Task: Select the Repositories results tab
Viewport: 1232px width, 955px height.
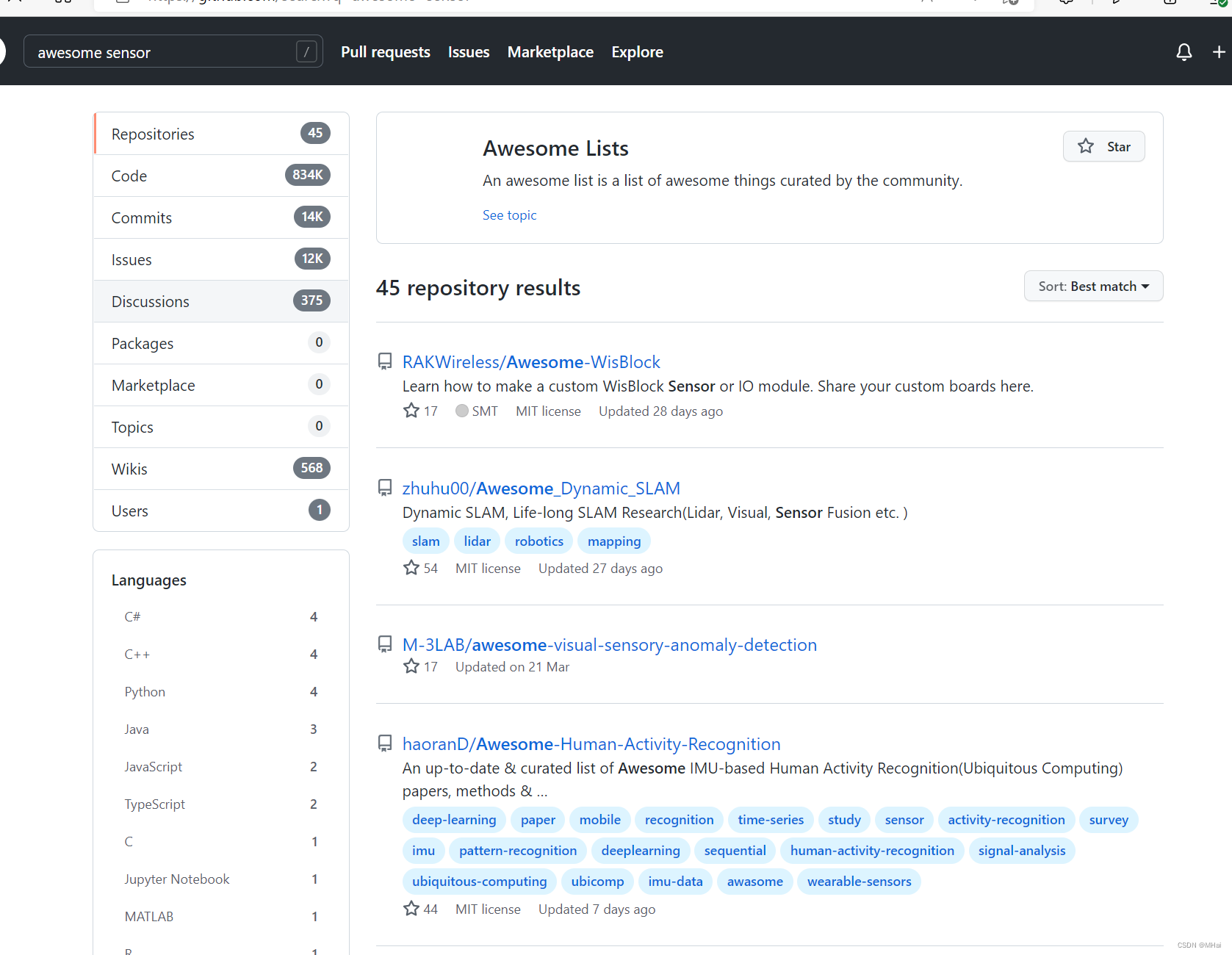Action: click(221, 134)
